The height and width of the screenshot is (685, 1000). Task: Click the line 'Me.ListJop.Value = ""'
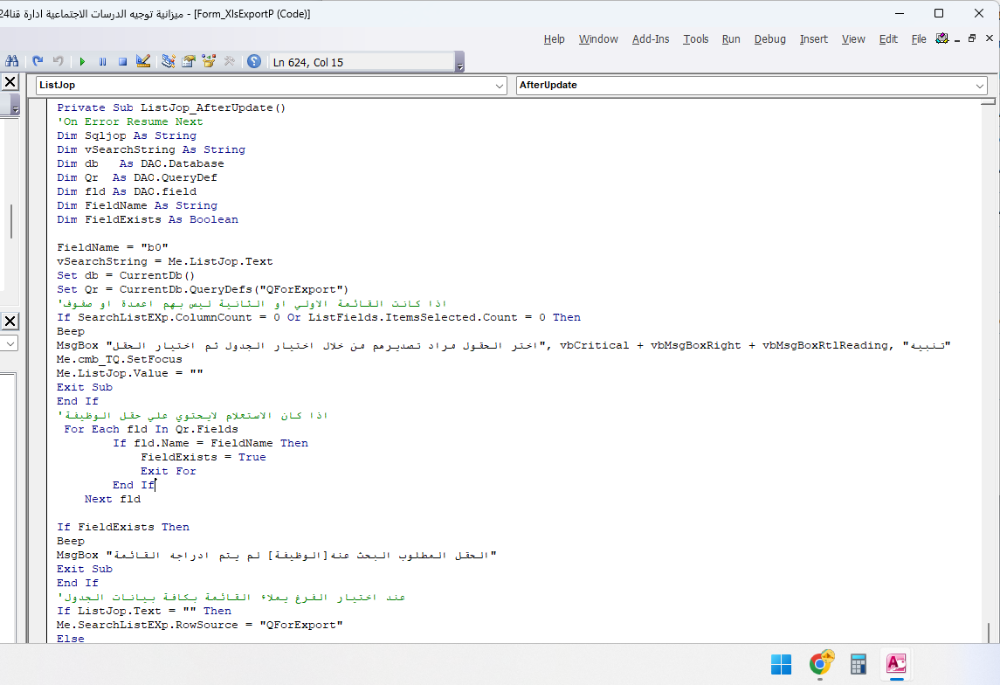point(130,373)
